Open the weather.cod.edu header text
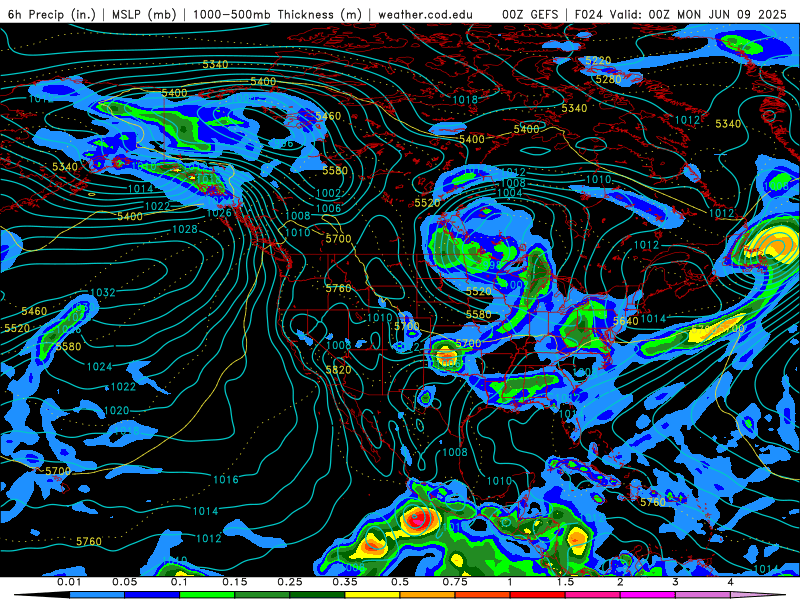This screenshot has height=600, width=800. pyautogui.click(x=425, y=14)
